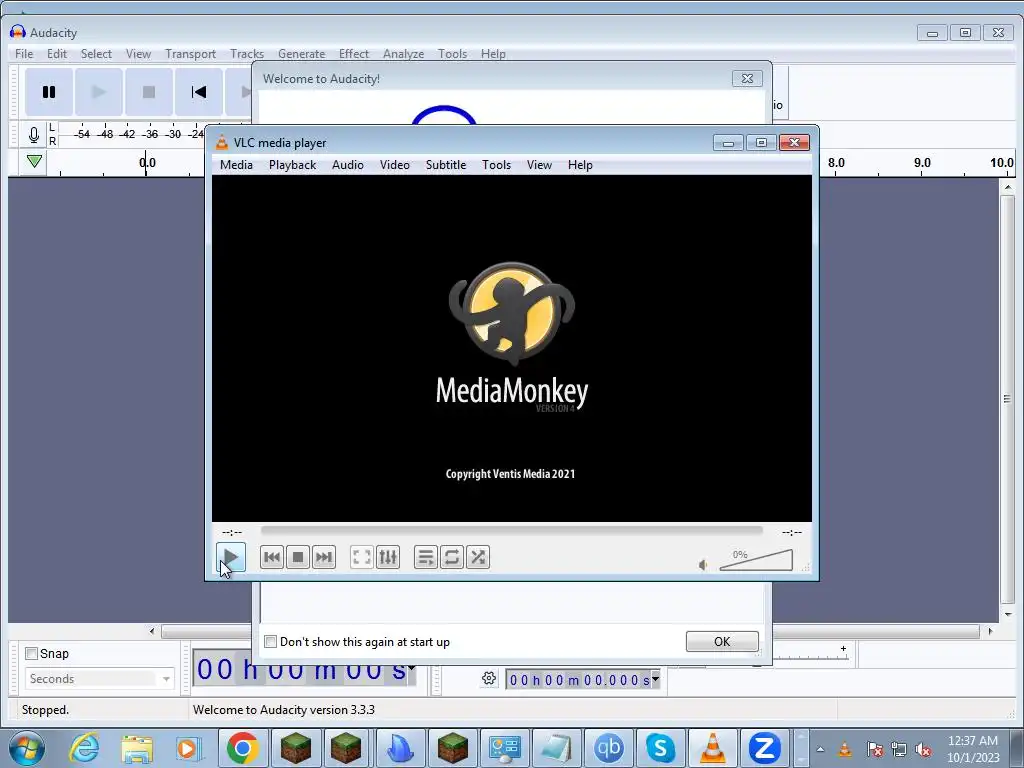Click the VLC seek bar
Image resolution: width=1024 pixels, height=768 pixels.
tap(511, 531)
